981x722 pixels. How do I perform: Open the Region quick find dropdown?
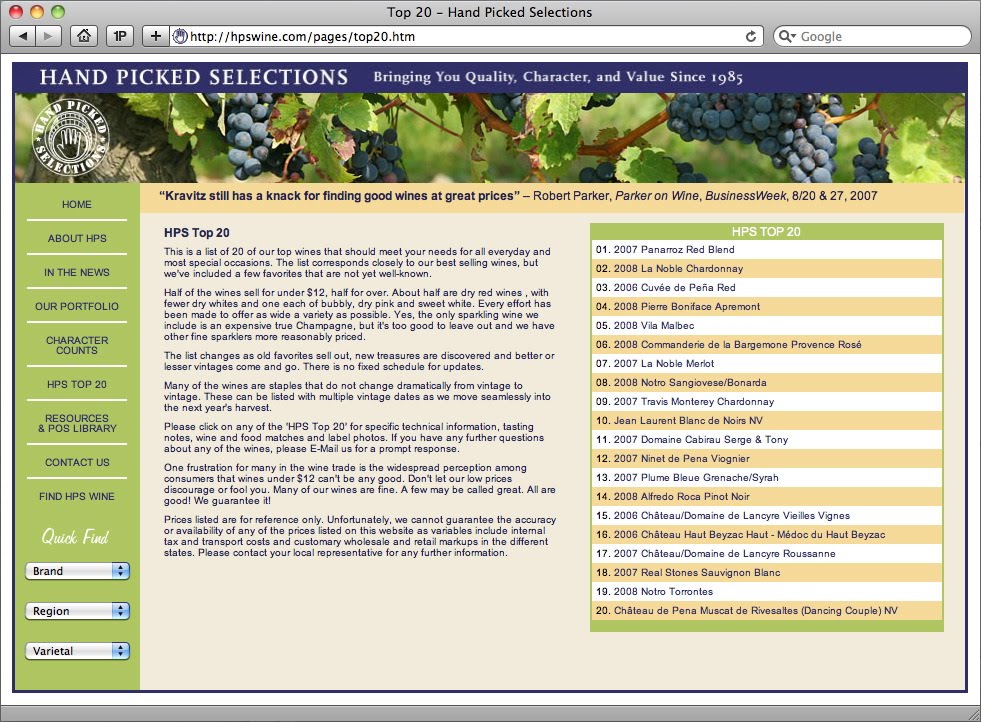pos(77,611)
